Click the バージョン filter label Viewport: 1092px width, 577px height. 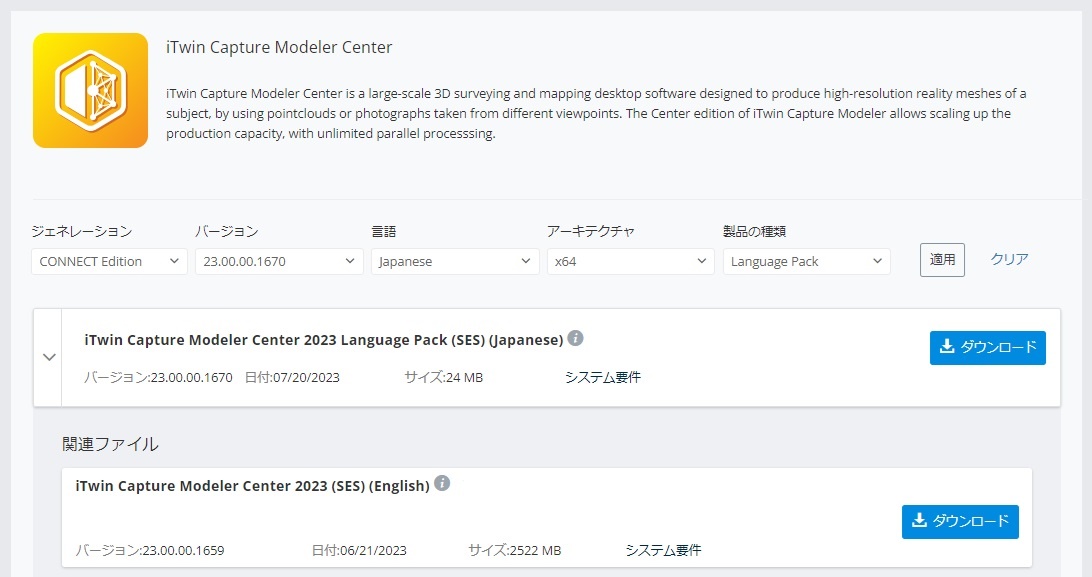[227, 231]
